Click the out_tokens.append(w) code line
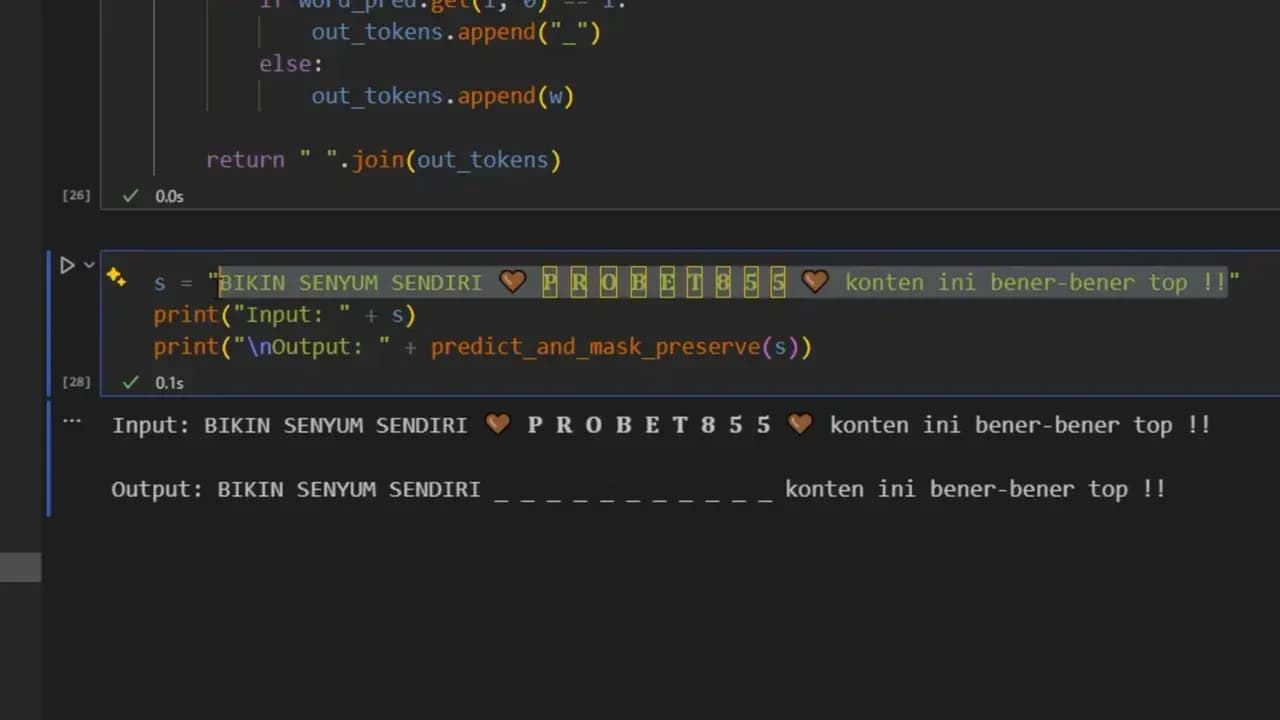This screenshot has width=1280, height=720. tap(443, 96)
